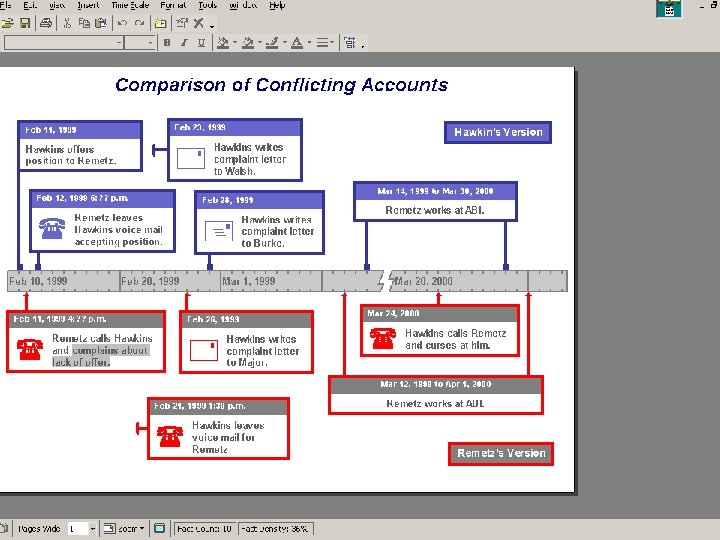The height and width of the screenshot is (540, 720).
Task: Click Mar 1, 1999 on the time scale
Action: pos(249,281)
